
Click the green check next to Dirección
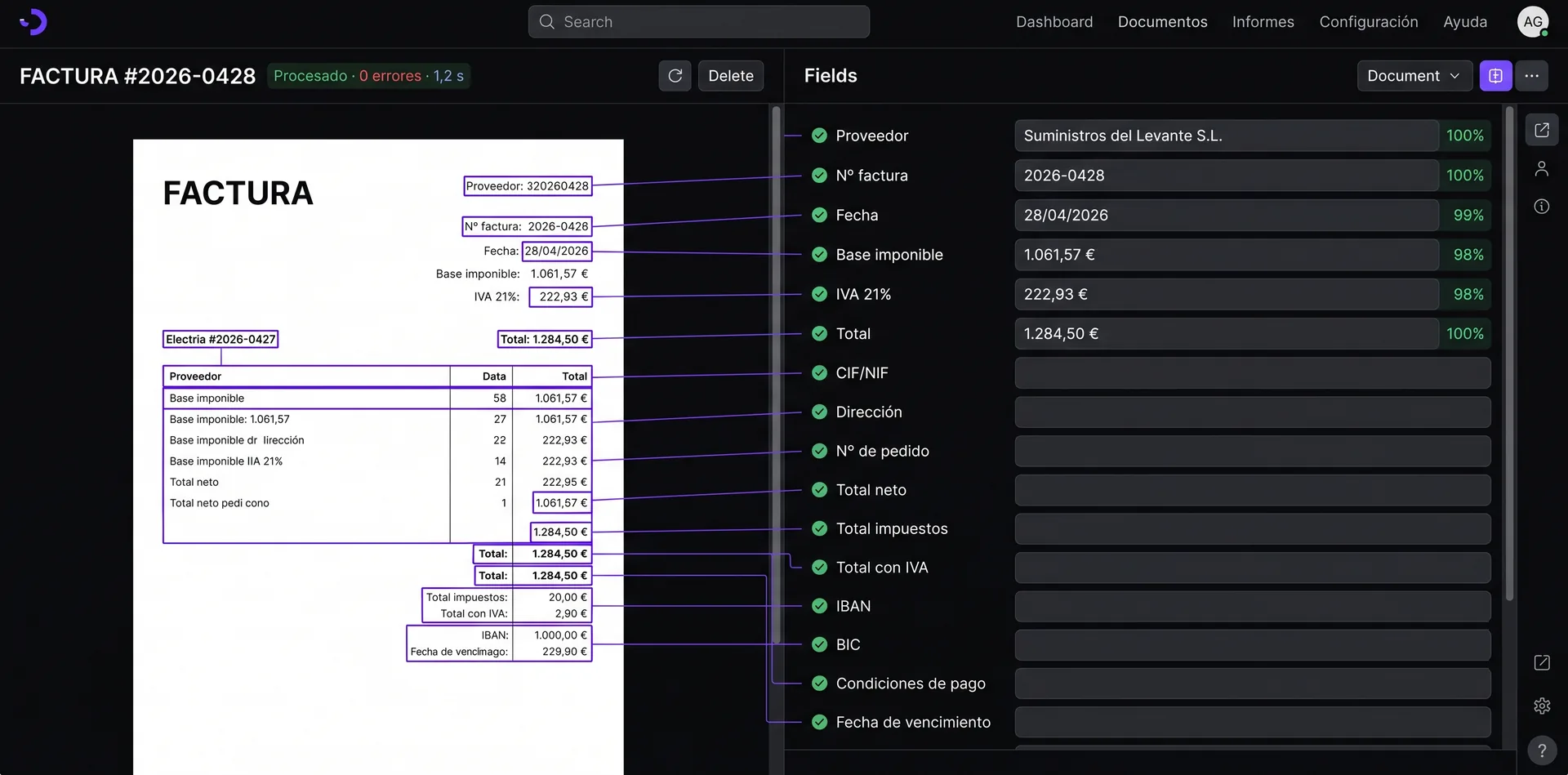819,412
